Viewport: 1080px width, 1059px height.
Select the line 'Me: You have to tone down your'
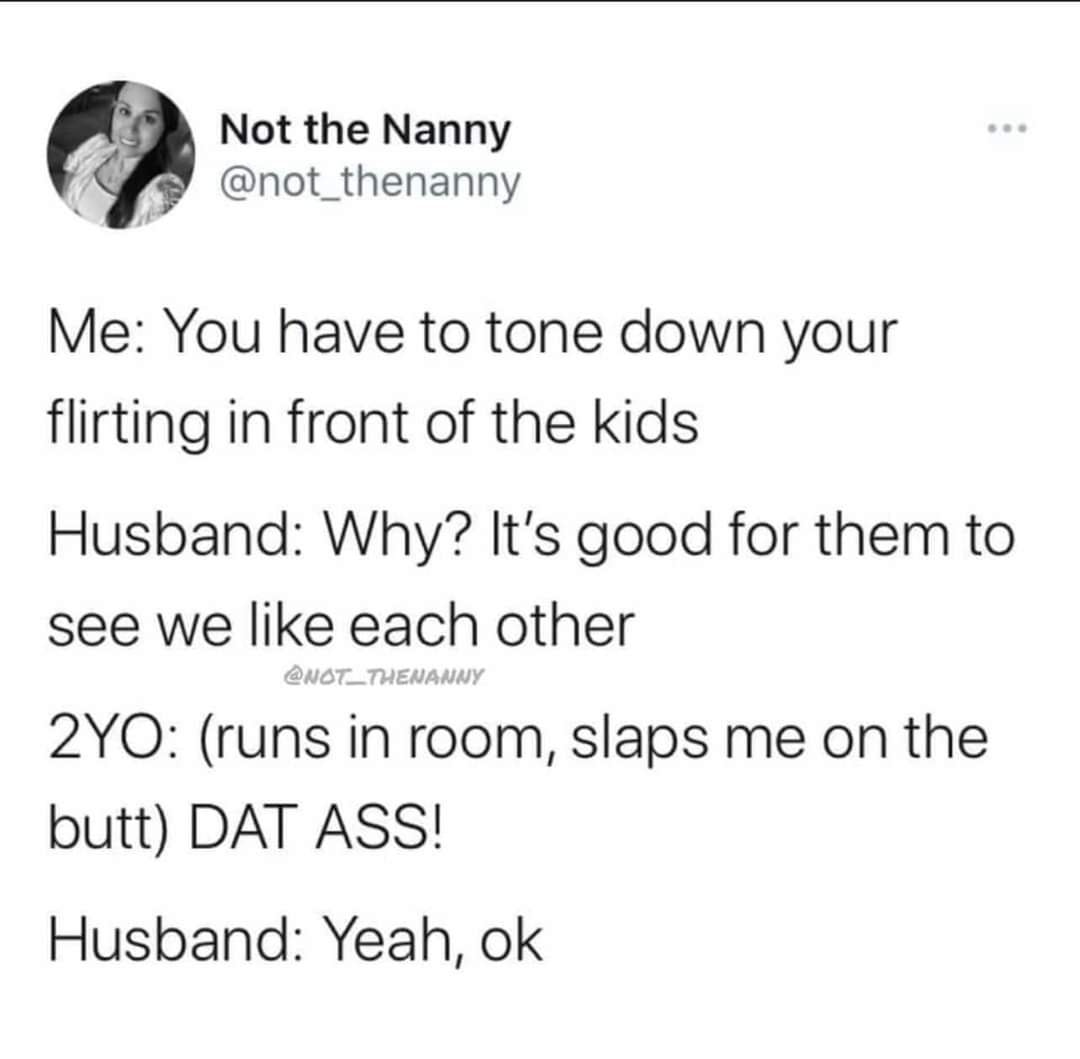[x=473, y=335]
